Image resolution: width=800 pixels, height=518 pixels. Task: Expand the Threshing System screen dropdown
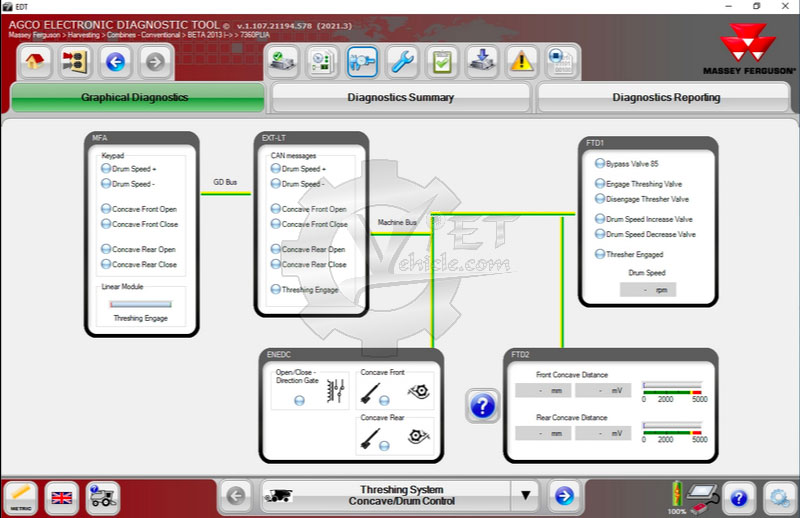pos(525,495)
